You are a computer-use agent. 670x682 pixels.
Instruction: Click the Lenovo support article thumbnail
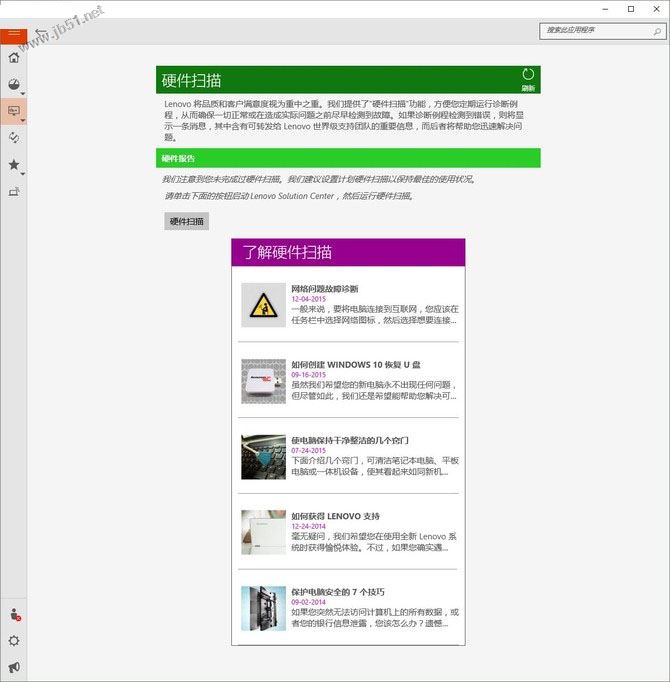pos(264,532)
